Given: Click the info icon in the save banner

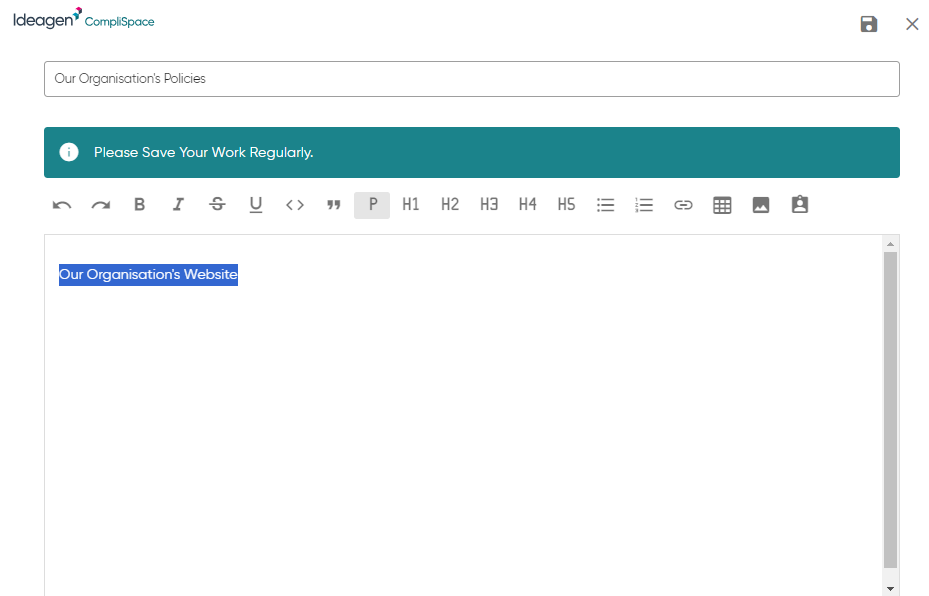Looking at the screenshot, I should (x=69, y=152).
